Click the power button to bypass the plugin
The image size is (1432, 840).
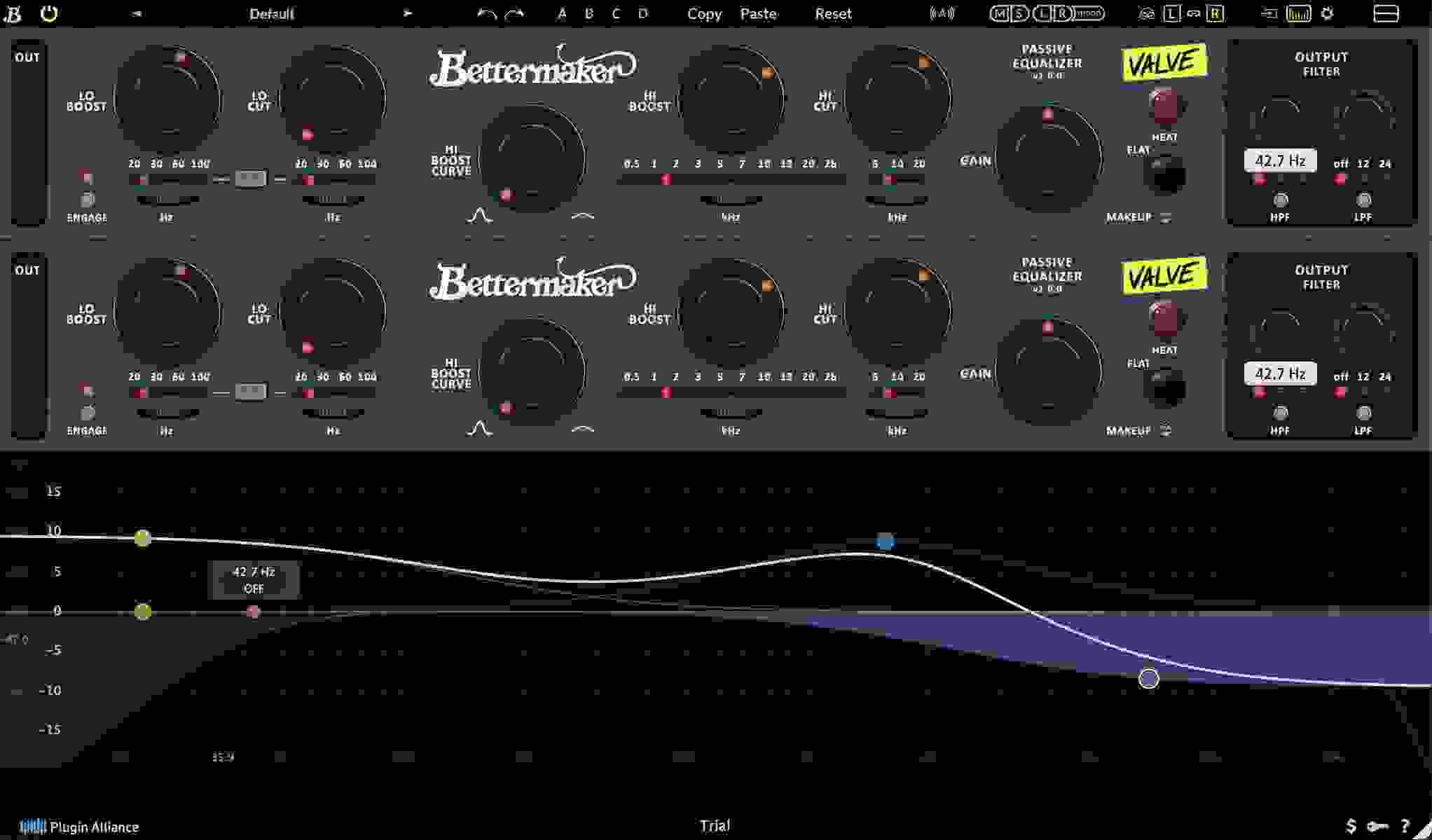tap(48, 13)
